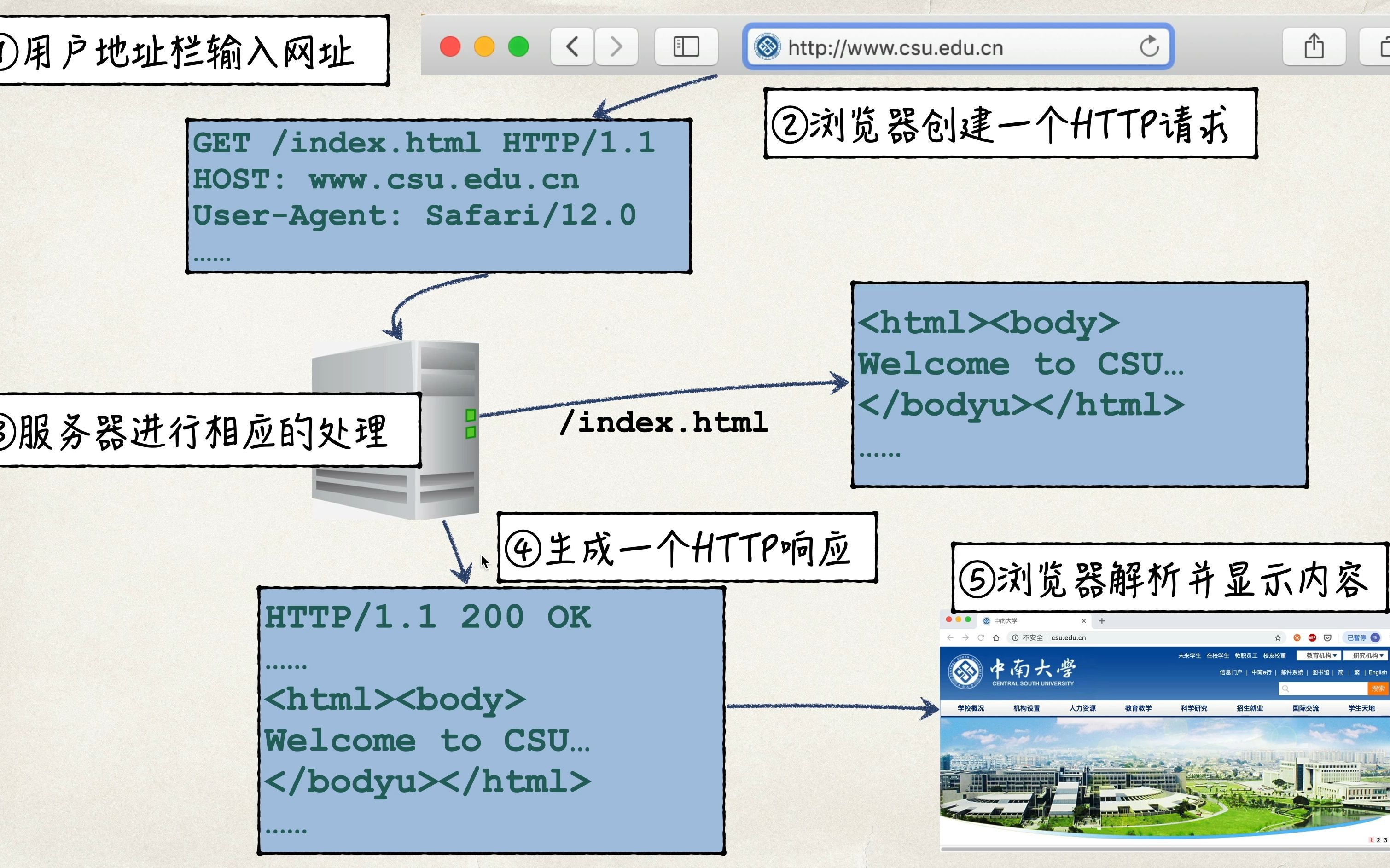The image size is (1390, 868).
Task: Click the Central South University logo emblem
Action: tap(965, 671)
